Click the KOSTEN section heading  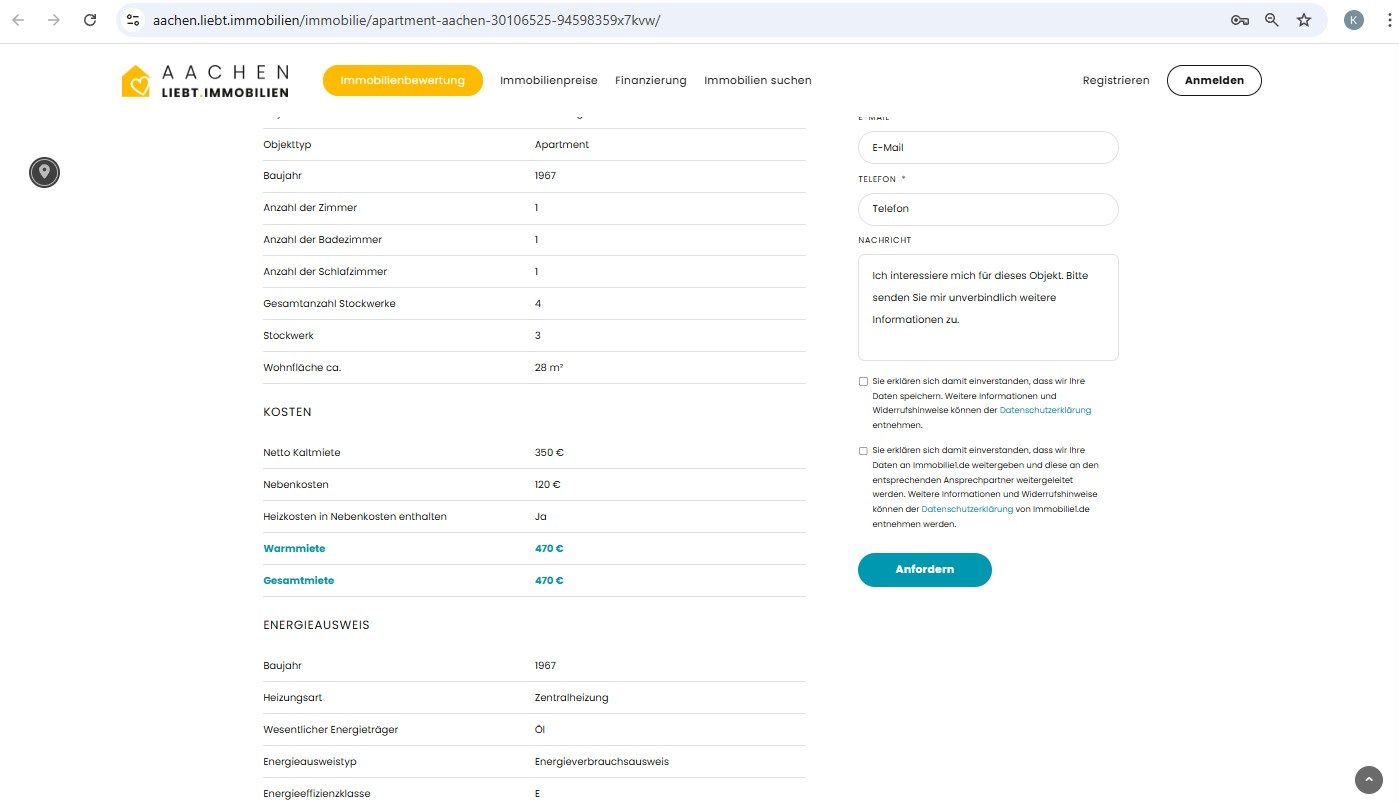point(288,411)
